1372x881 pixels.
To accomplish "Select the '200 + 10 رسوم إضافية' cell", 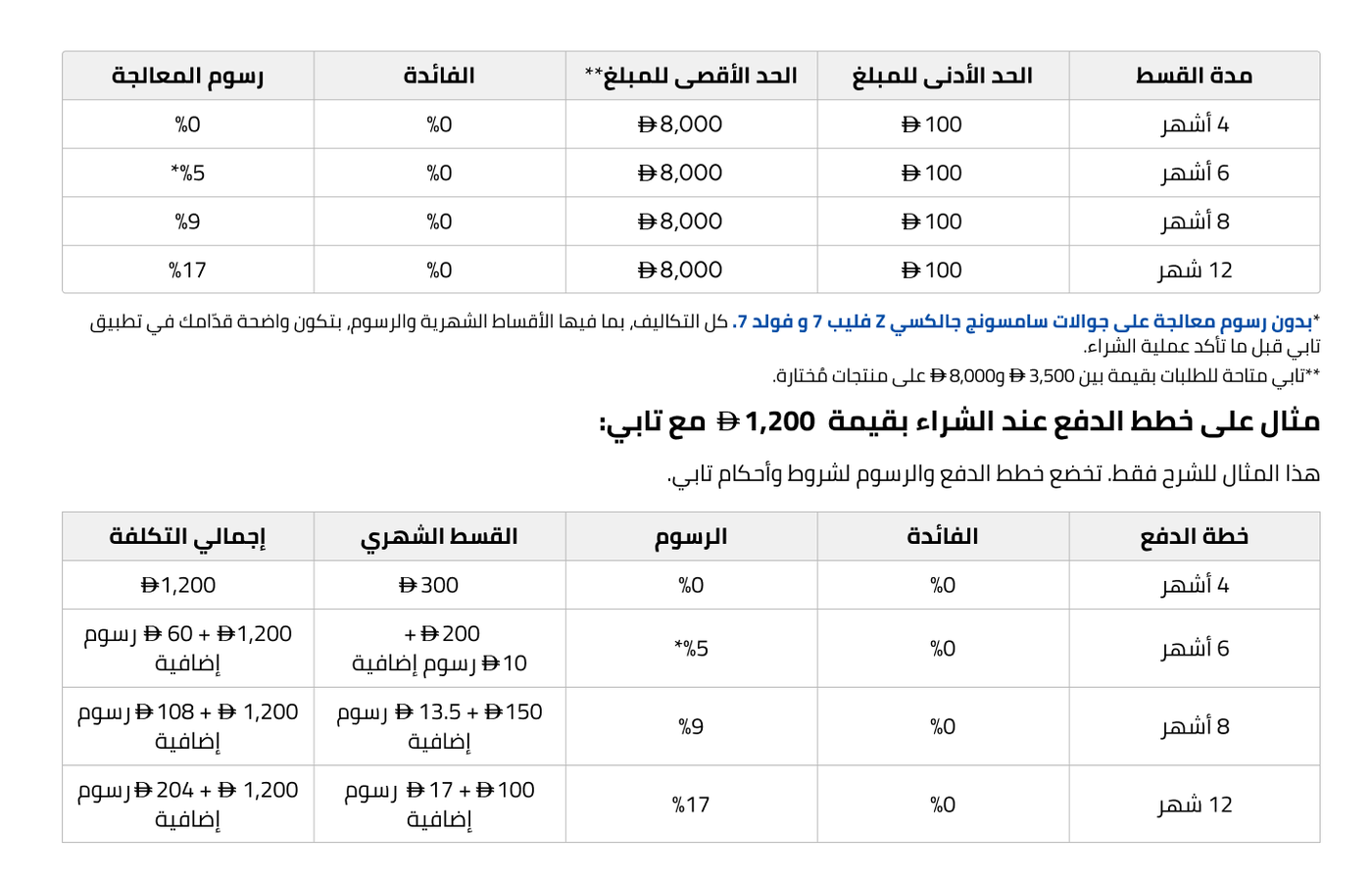I will pos(439,648).
